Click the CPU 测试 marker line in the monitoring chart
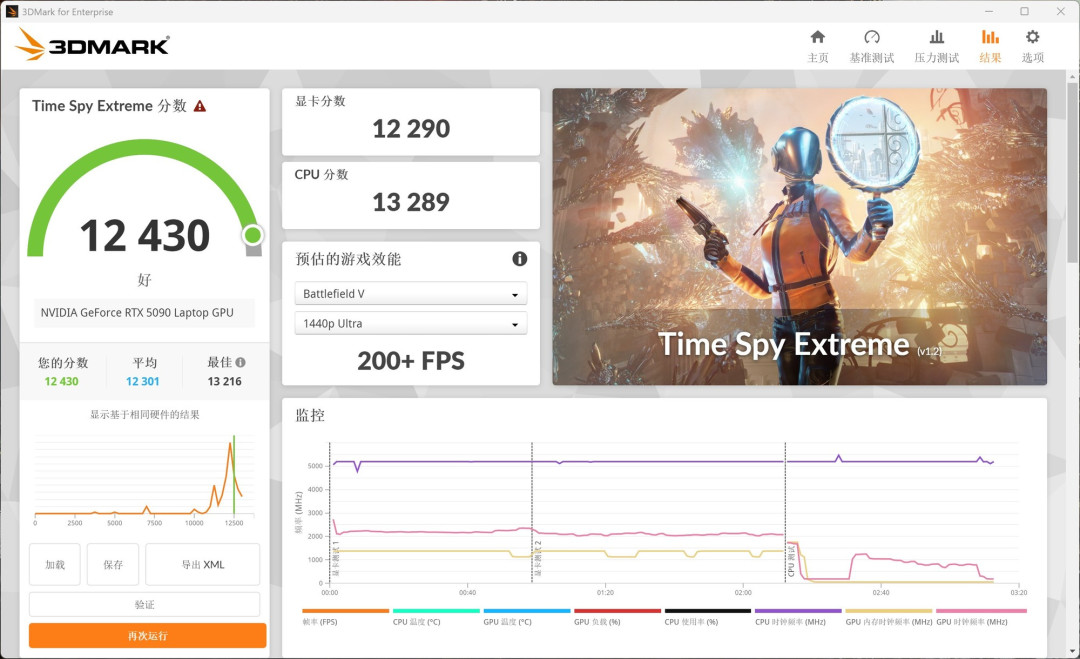Image resolution: width=1080 pixels, height=659 pixels. pos(785,513)
